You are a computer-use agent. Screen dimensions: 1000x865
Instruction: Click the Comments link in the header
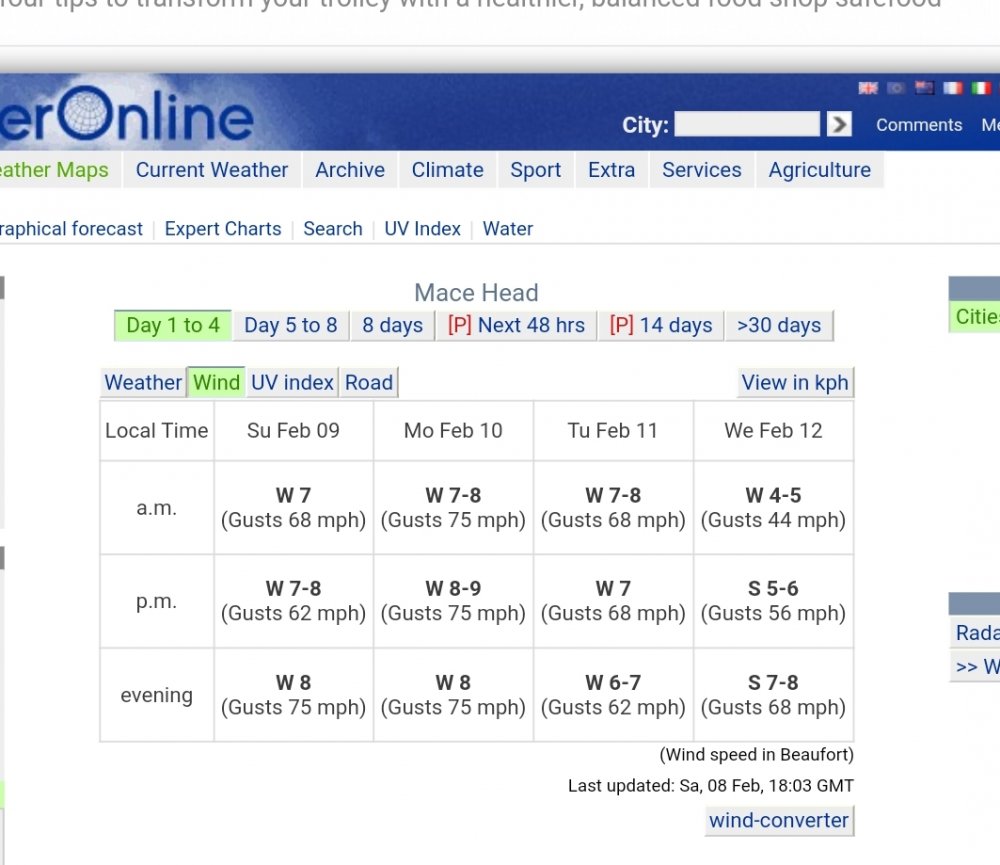[918, 125]
